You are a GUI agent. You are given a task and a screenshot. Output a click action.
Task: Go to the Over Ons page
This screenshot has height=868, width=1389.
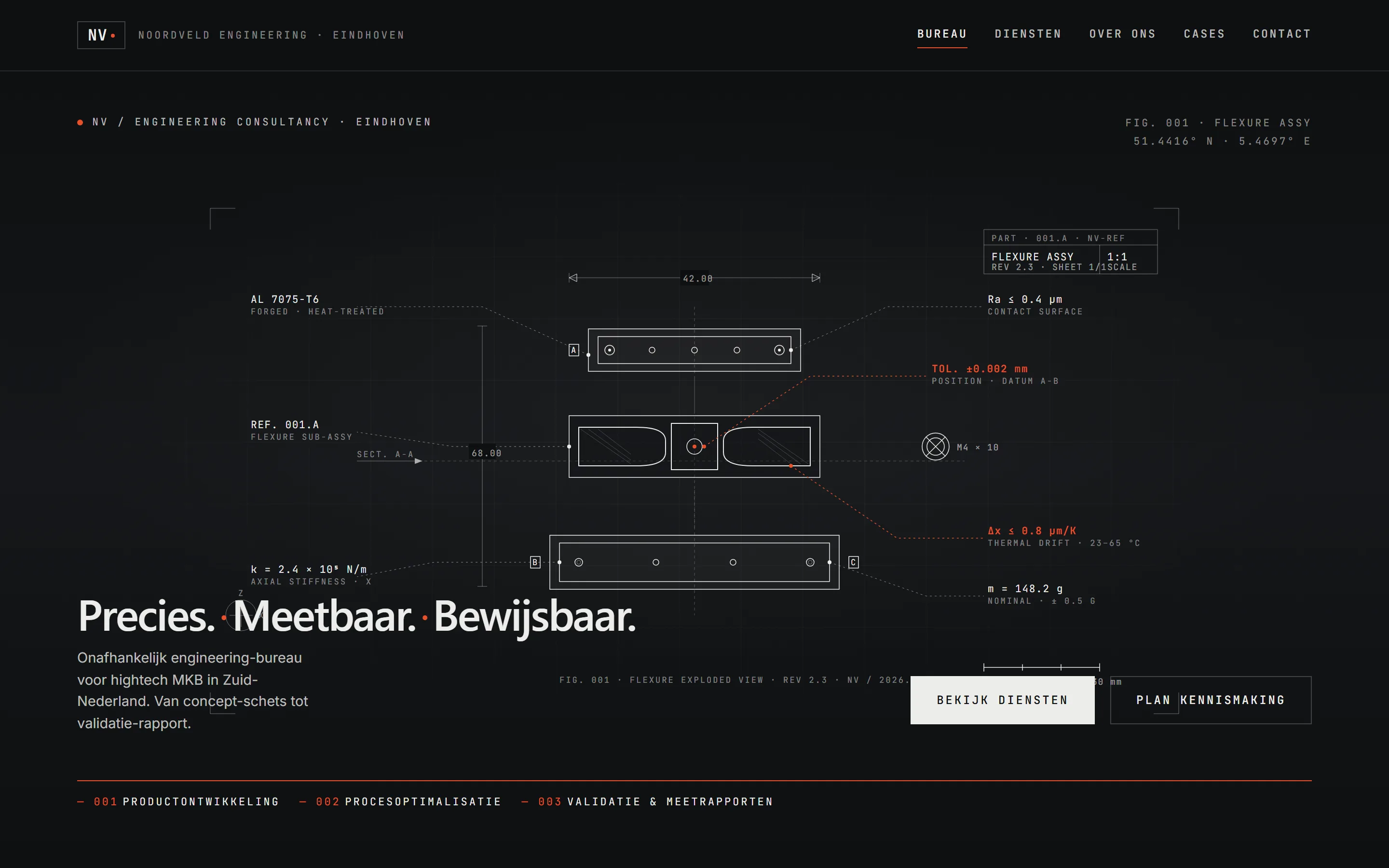tap(1122, 34)
